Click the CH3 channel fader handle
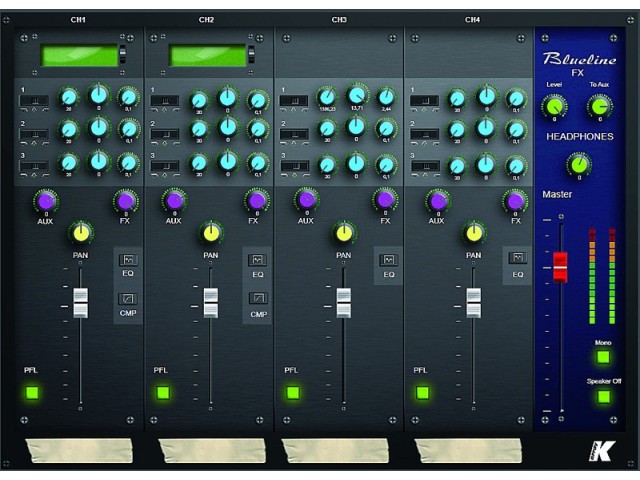This screenshot has width=640, height=480. click(344, 303)
